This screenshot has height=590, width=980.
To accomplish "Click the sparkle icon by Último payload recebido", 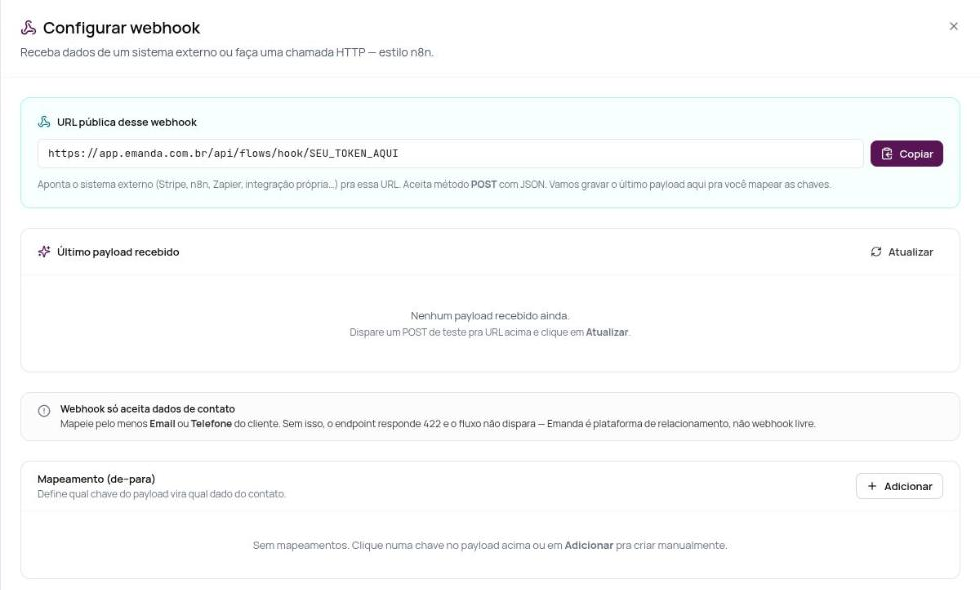I will tap(44, 252).
